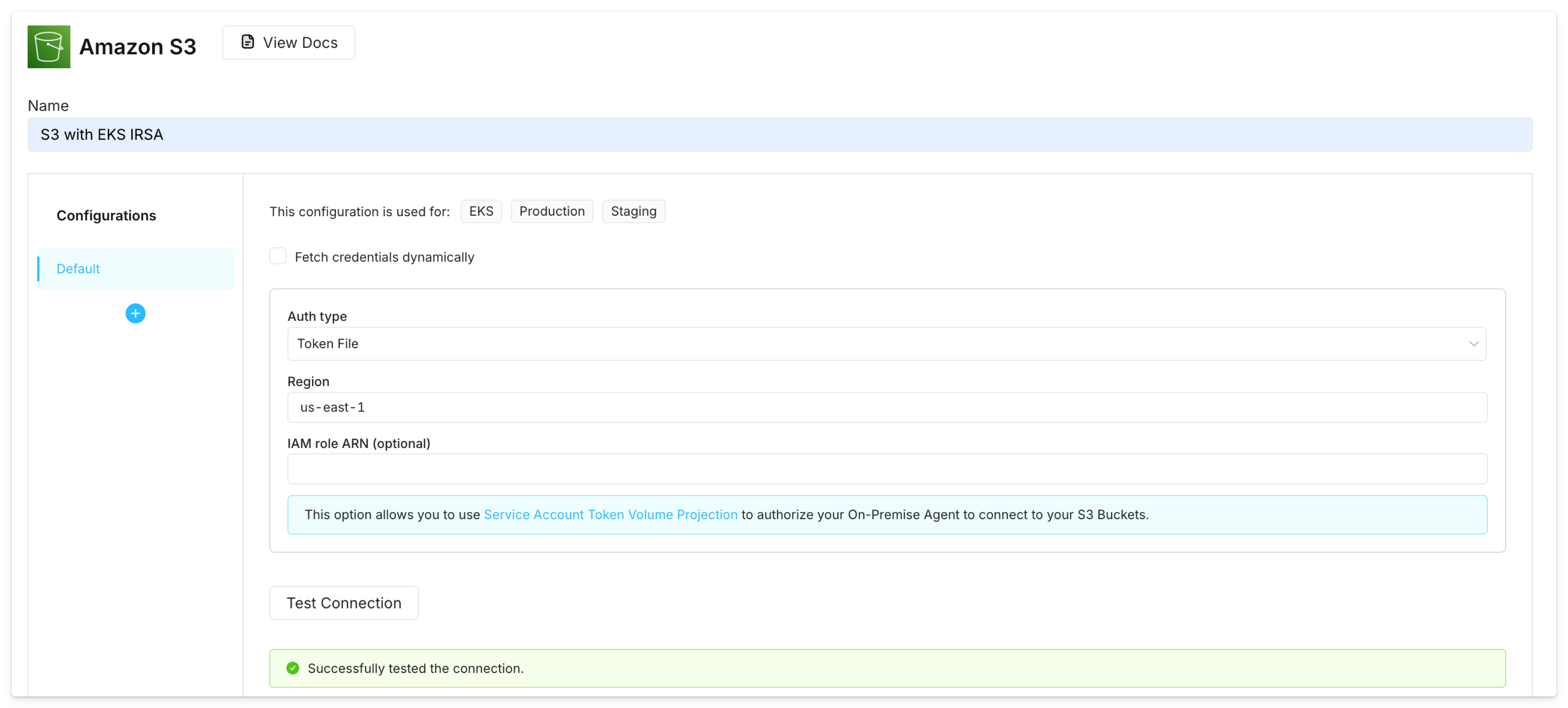Click the green success checkmark icon
The height and width of the screenshot is (708, 1568).
(293, 667)
